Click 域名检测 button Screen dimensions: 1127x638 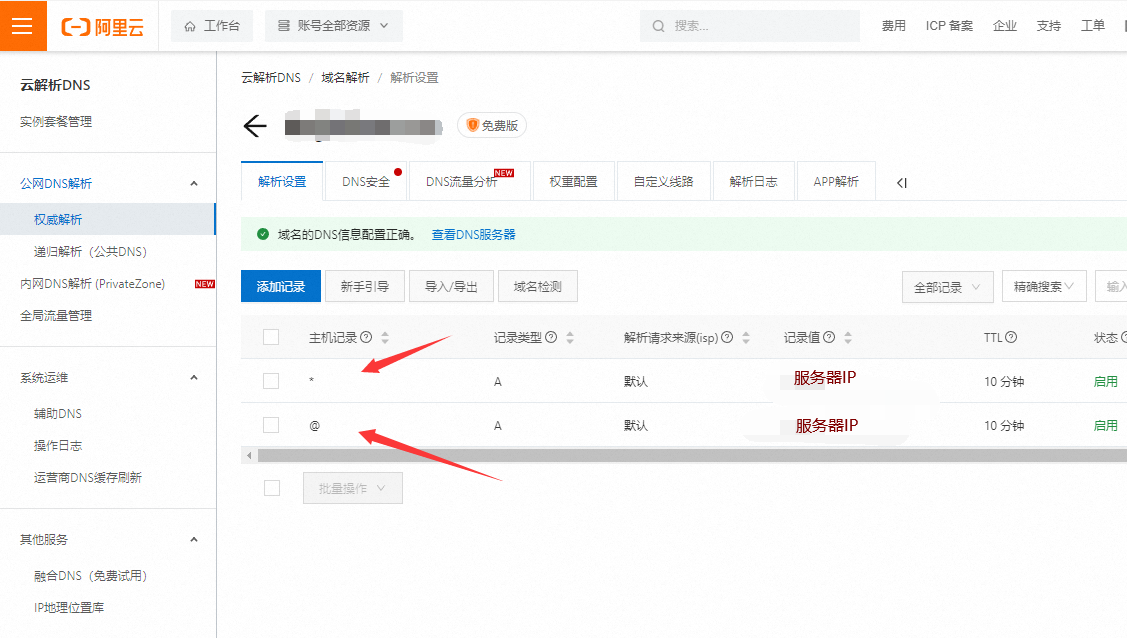[538, 287]
